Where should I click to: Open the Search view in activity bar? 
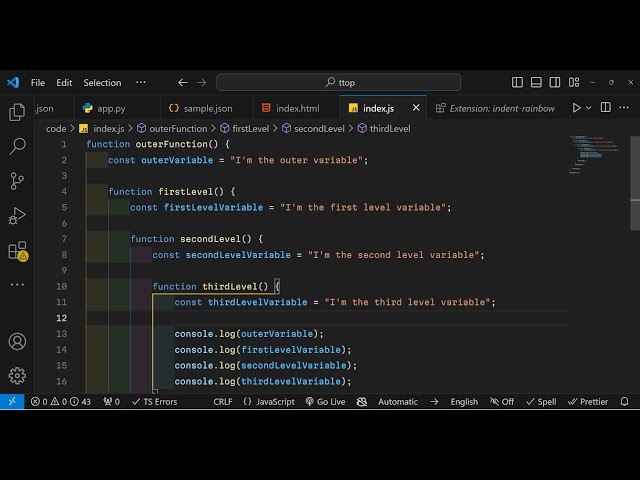[x=17, y=147]
